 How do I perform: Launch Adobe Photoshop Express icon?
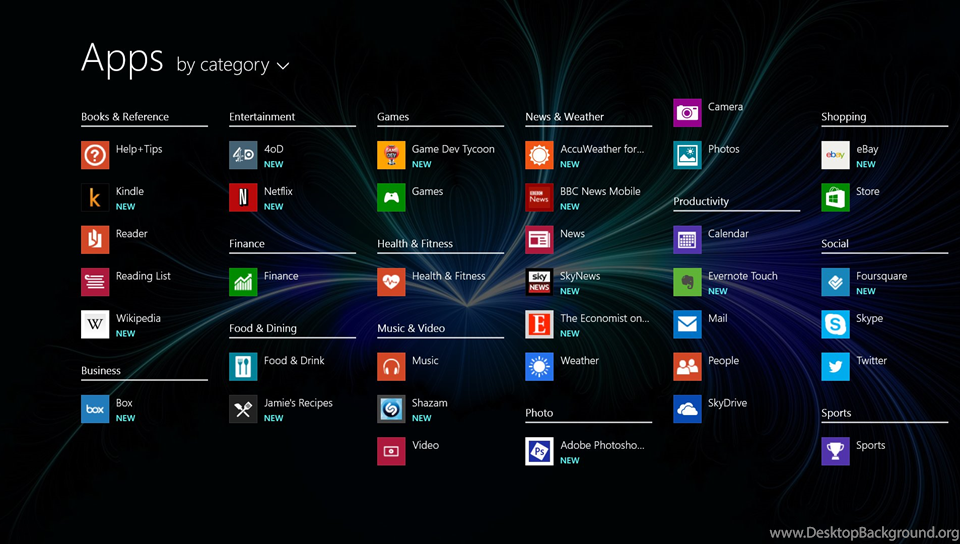pos(539,451)
